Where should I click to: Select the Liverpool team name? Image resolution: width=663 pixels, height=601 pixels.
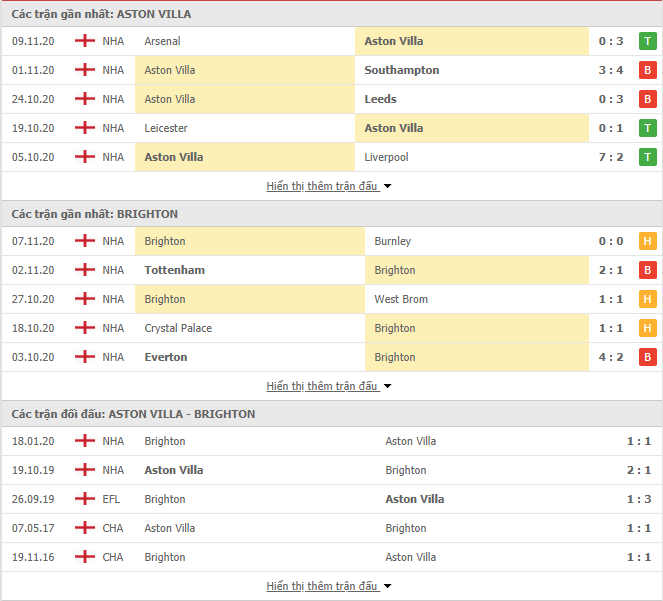(x=386, y=157)
